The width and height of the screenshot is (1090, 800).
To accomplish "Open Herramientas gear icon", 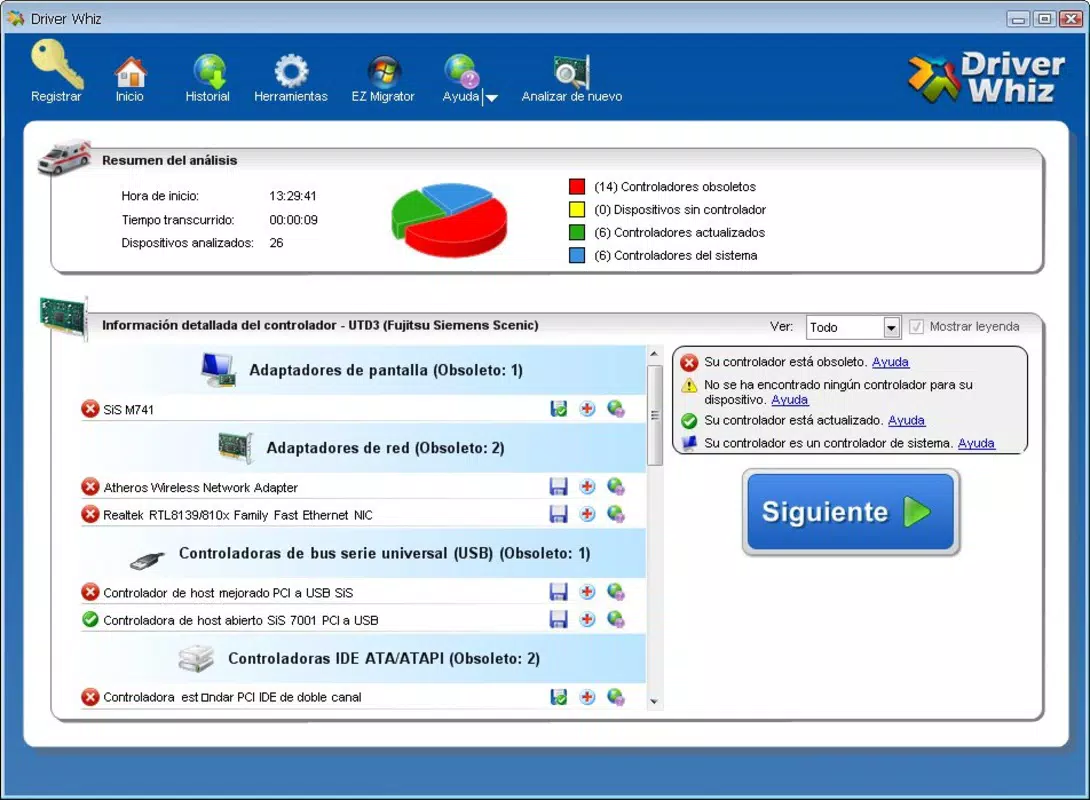I will [x=291, y=79].
